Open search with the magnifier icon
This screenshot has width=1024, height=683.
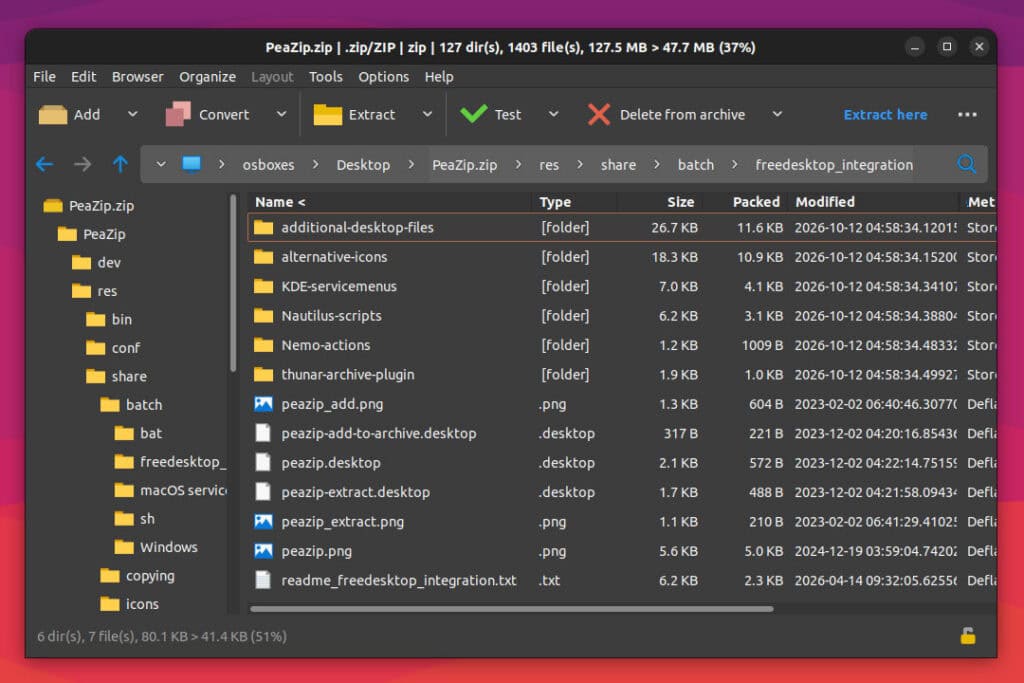click(x=967, y=164)
